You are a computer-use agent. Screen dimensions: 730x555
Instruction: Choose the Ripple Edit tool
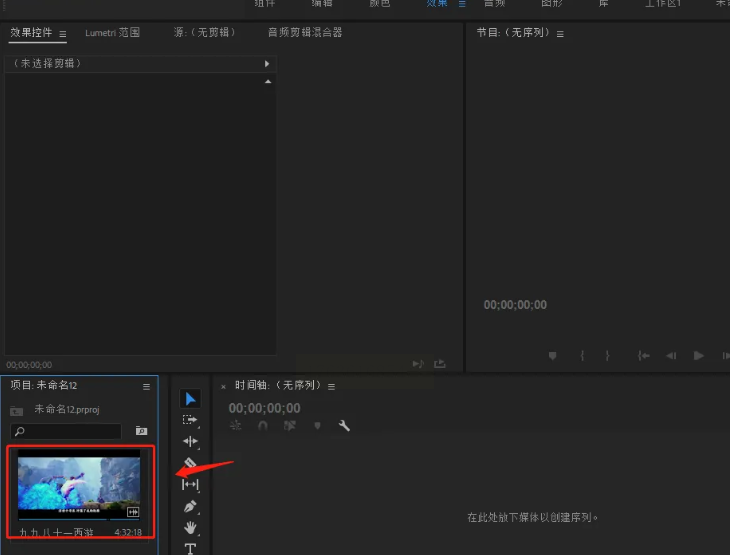(x=190, y=441)
